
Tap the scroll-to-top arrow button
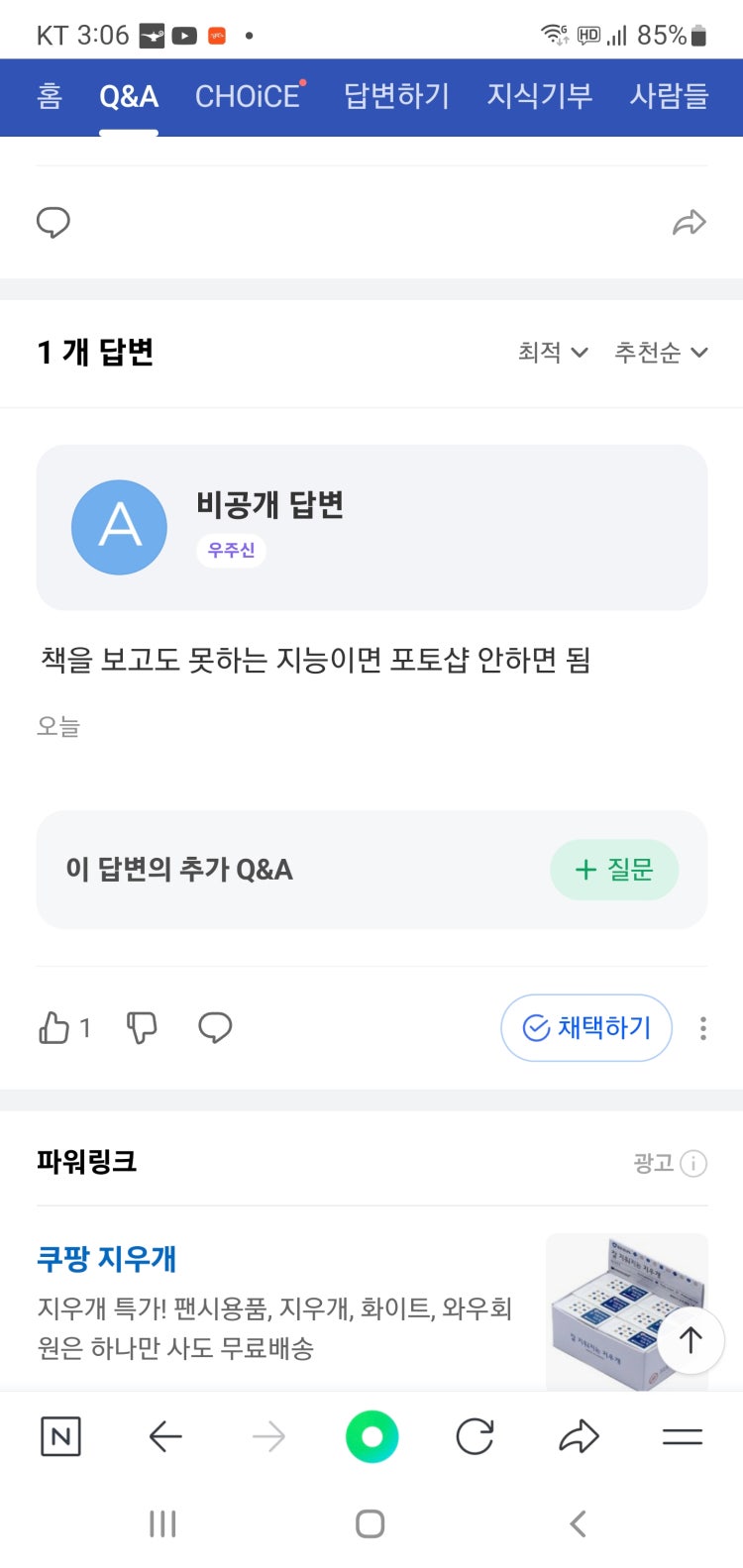point(690,1340)
